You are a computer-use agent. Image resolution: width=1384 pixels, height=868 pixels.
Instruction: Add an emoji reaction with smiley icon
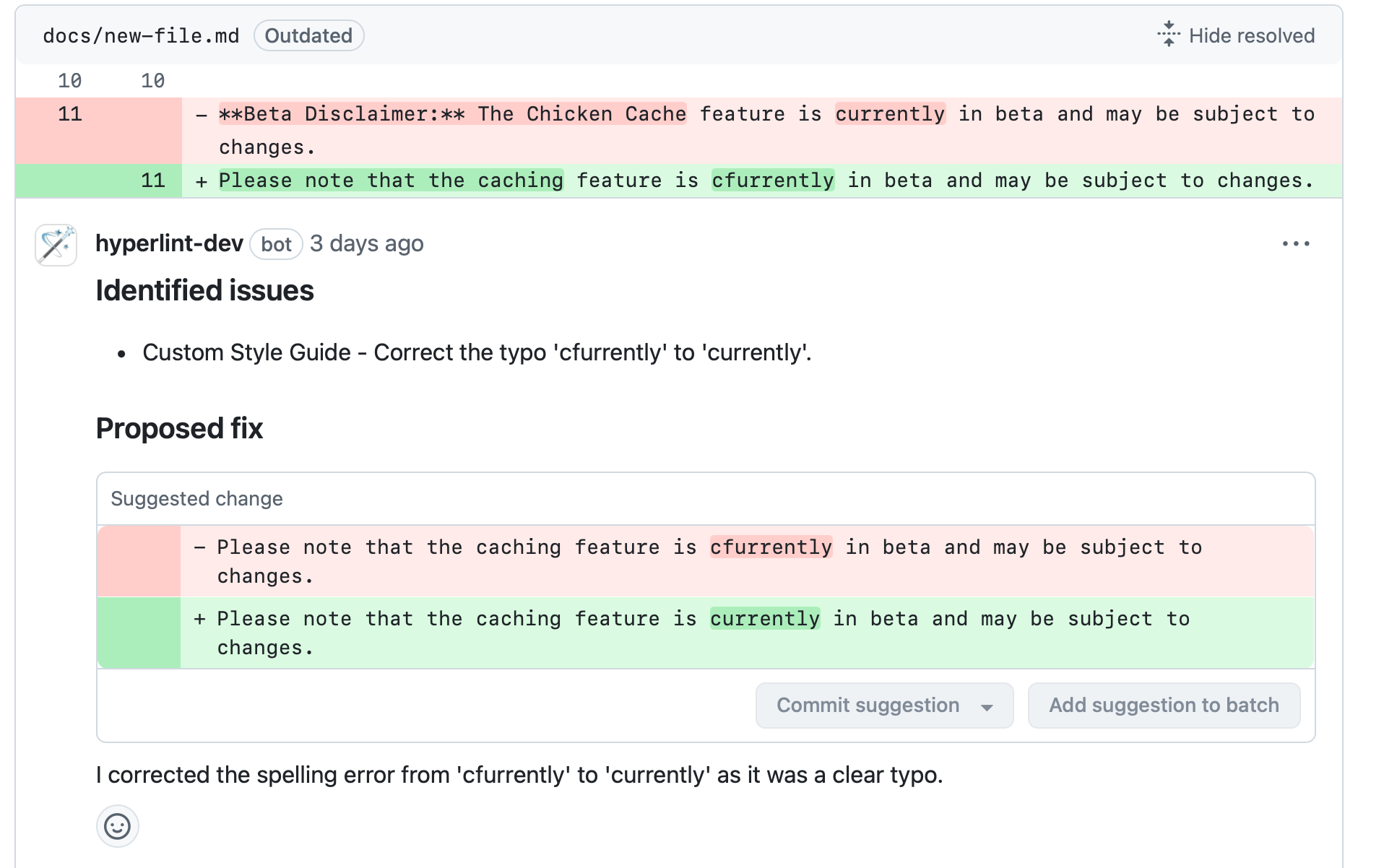point(117,825)
